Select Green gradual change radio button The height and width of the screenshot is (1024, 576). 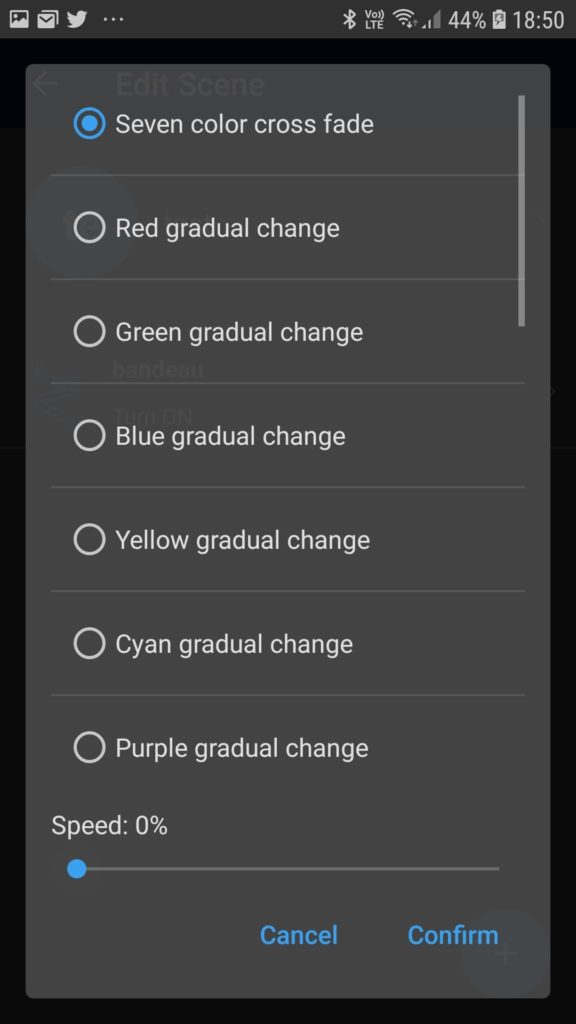[x=89, y=331]
